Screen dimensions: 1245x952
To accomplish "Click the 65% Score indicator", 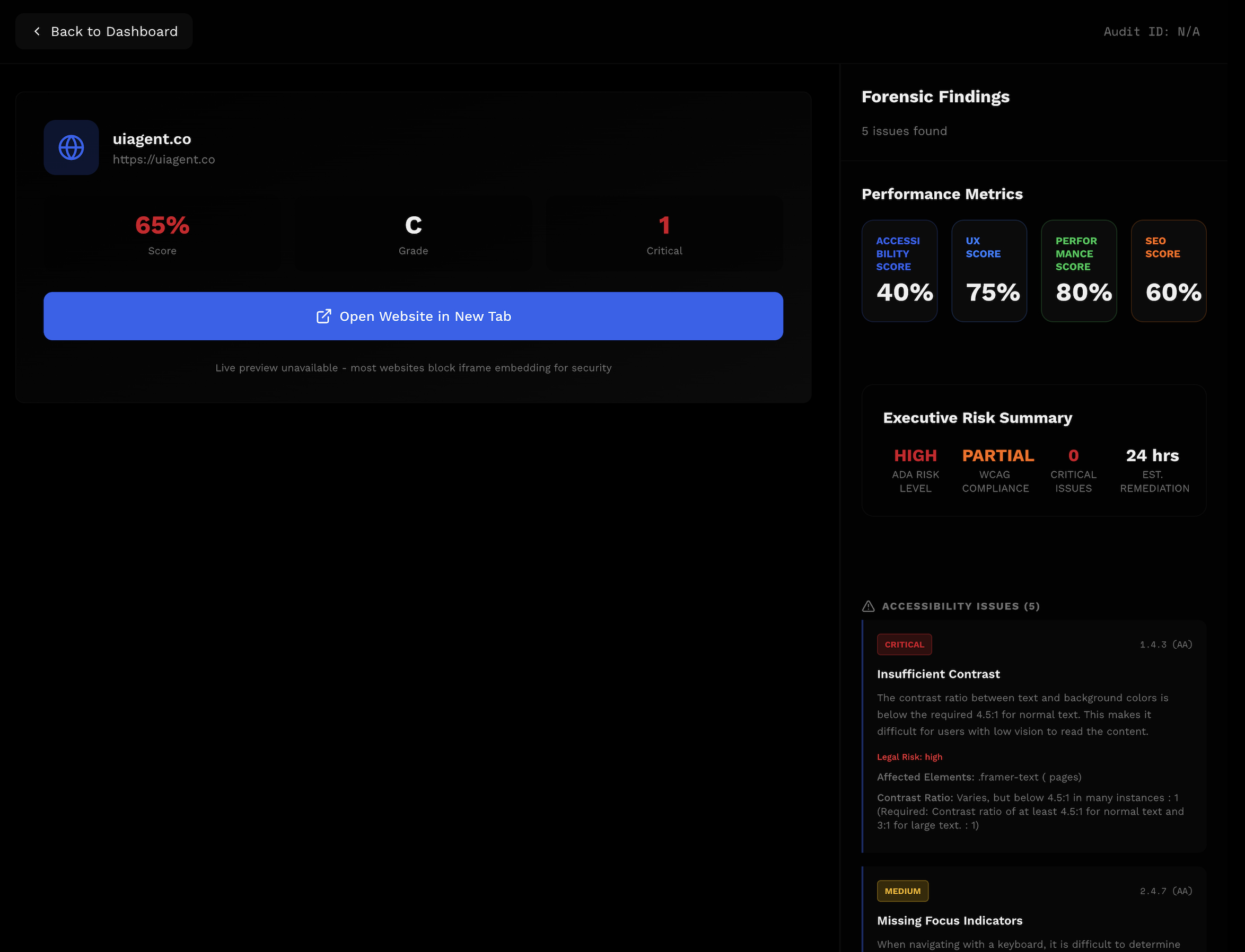I will (162, 225).
